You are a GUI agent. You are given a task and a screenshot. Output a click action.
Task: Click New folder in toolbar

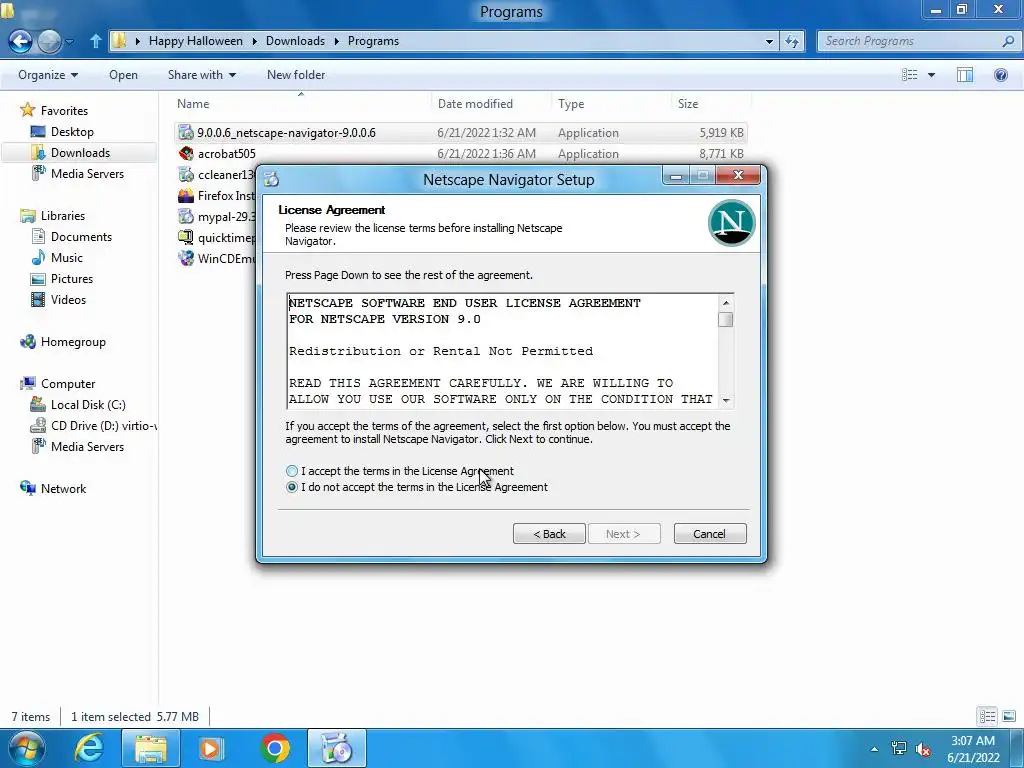pyautogui.click(x=296, y=74)
